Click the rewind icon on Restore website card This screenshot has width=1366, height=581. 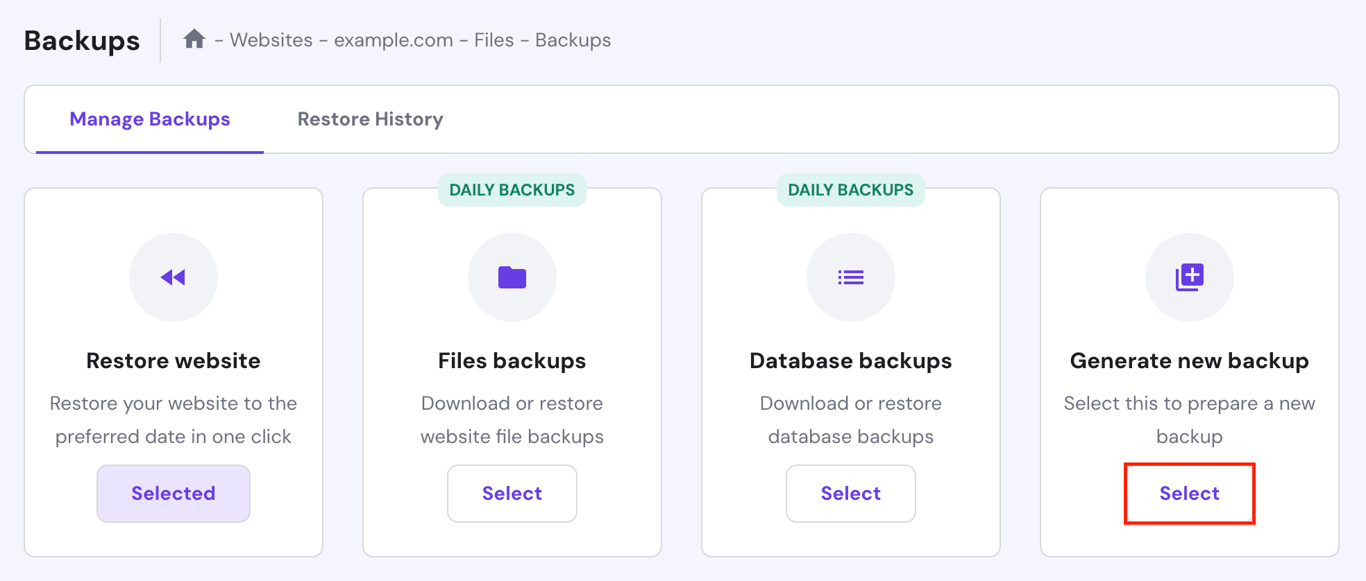[x=173, y=277]
